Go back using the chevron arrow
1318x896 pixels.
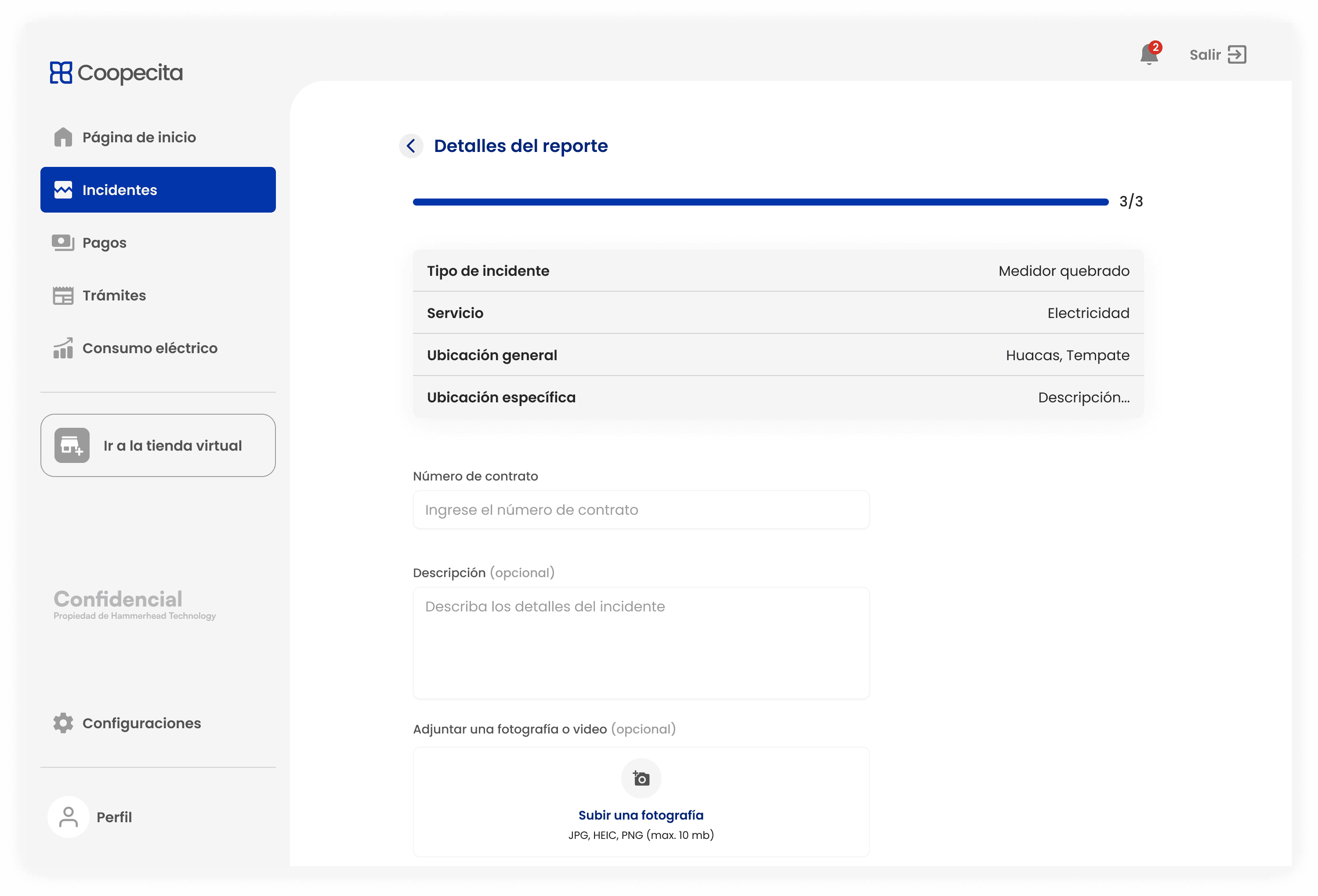point(411,146)
